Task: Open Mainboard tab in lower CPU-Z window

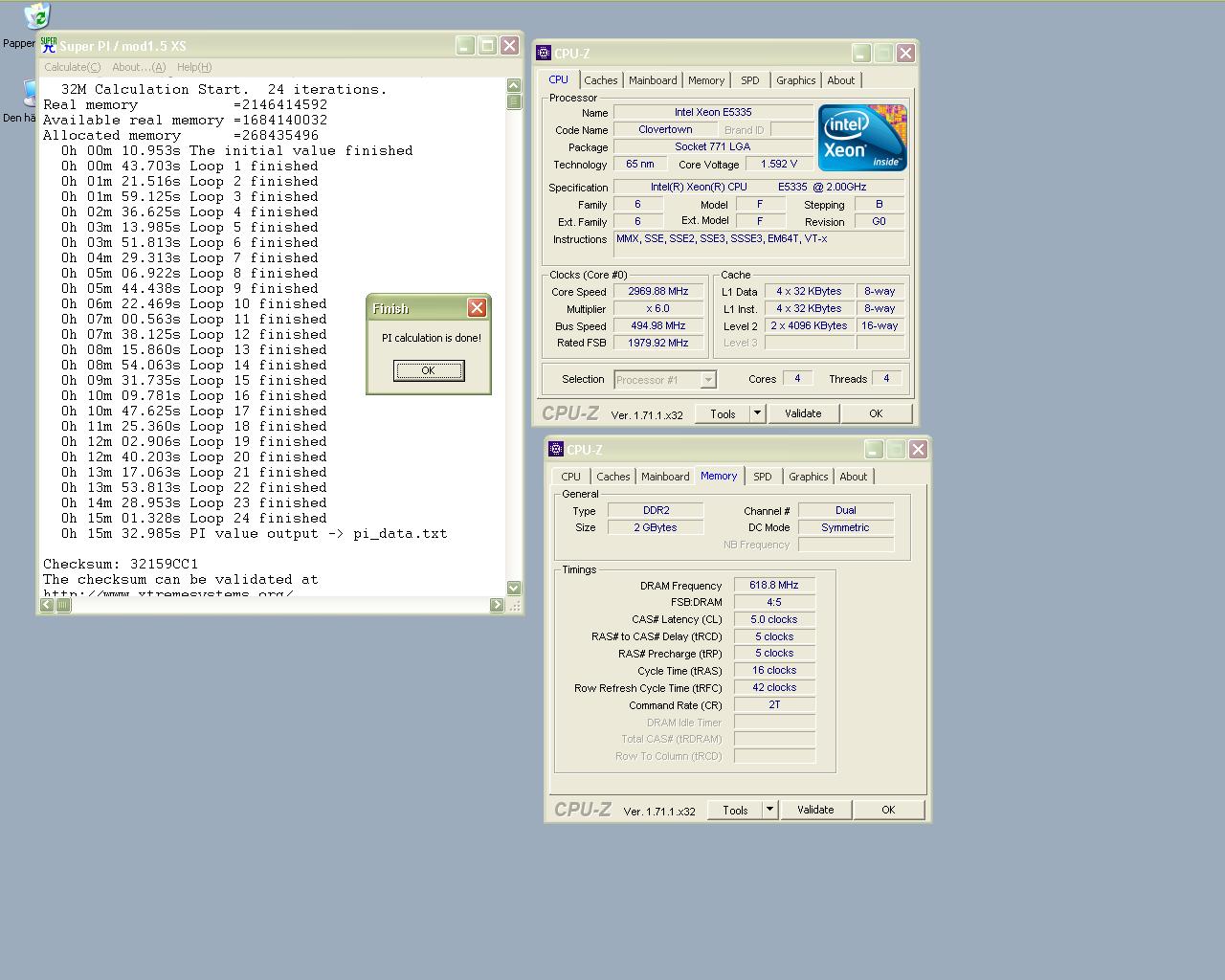Action: 665,477
